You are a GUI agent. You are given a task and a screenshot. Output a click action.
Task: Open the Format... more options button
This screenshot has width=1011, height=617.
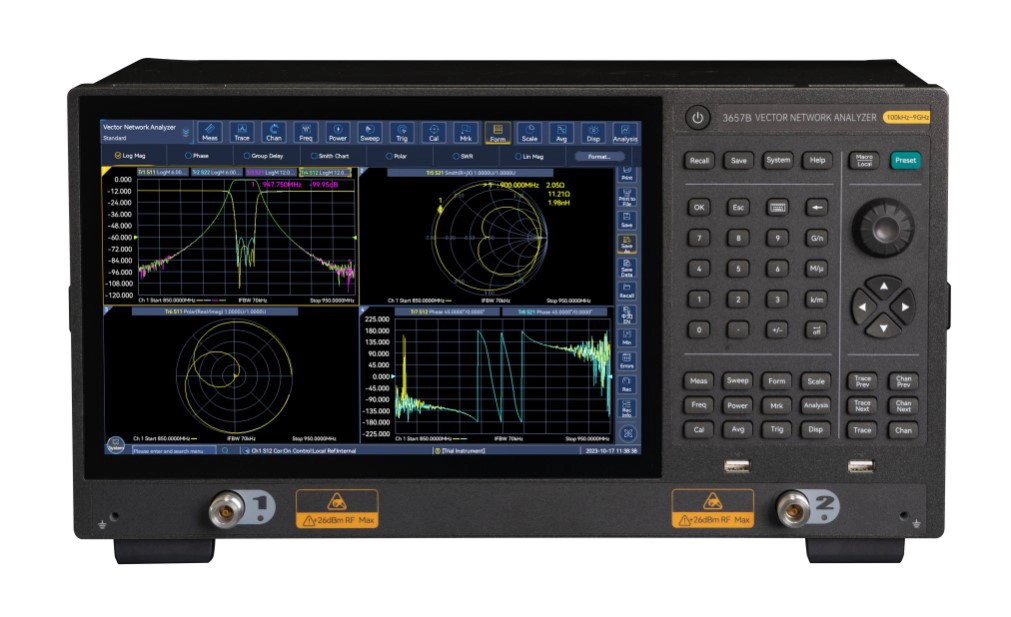[599, 156]
